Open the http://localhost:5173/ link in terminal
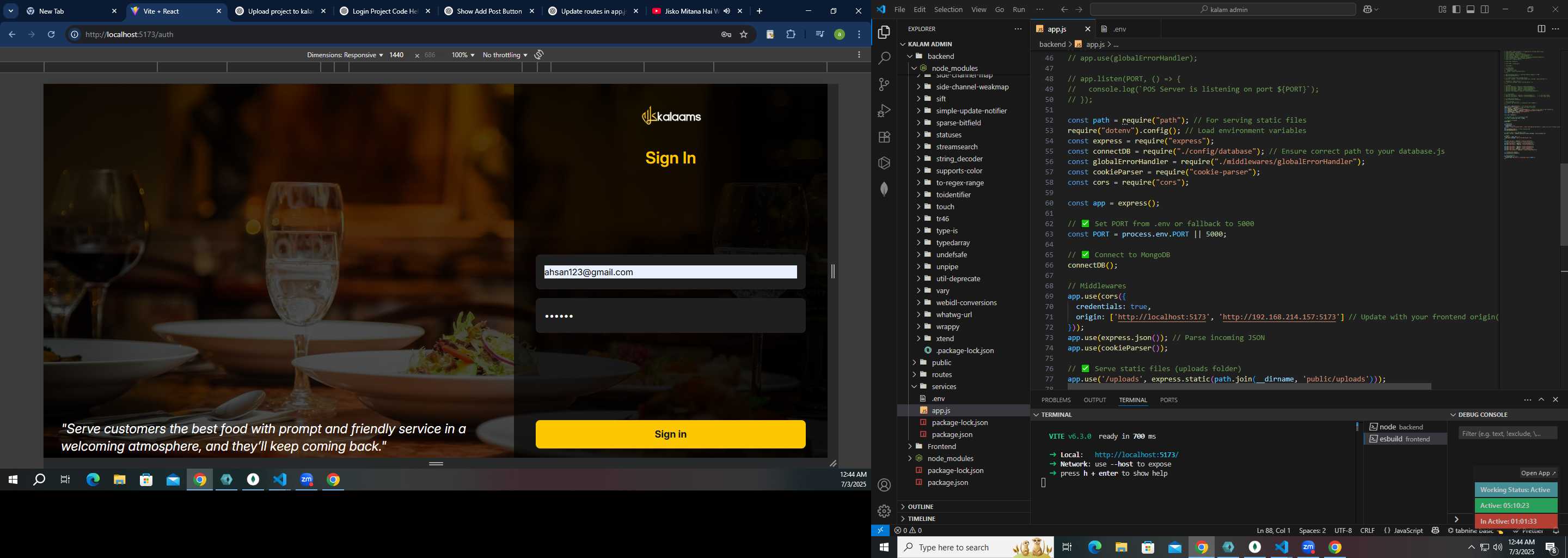Viewport: 1568px width, 558px height. [1136, 455]
